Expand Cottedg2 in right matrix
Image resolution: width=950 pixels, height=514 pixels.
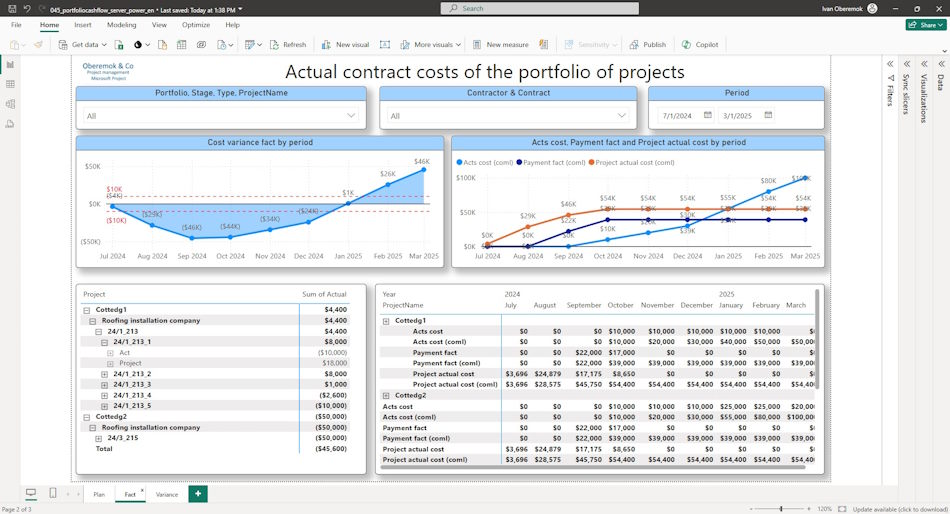(x=386, y=396)
